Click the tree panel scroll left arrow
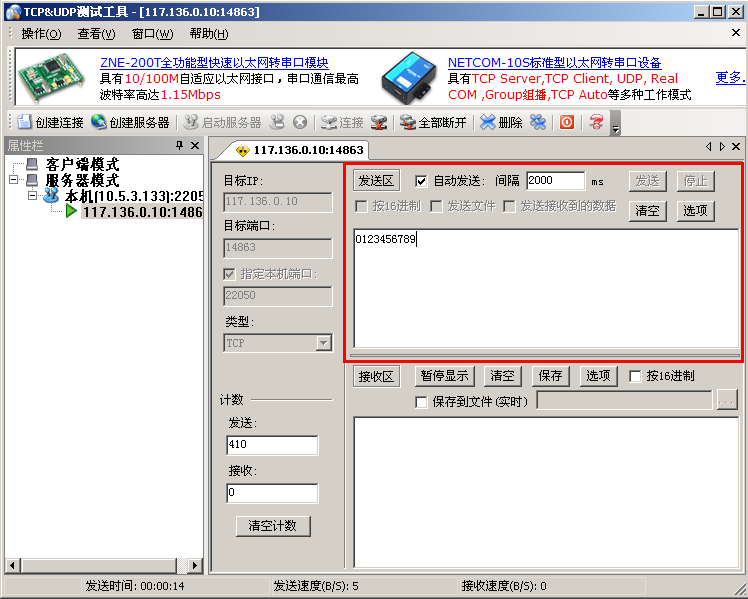This screenshot has width=748, height=599. click(12, 566)
